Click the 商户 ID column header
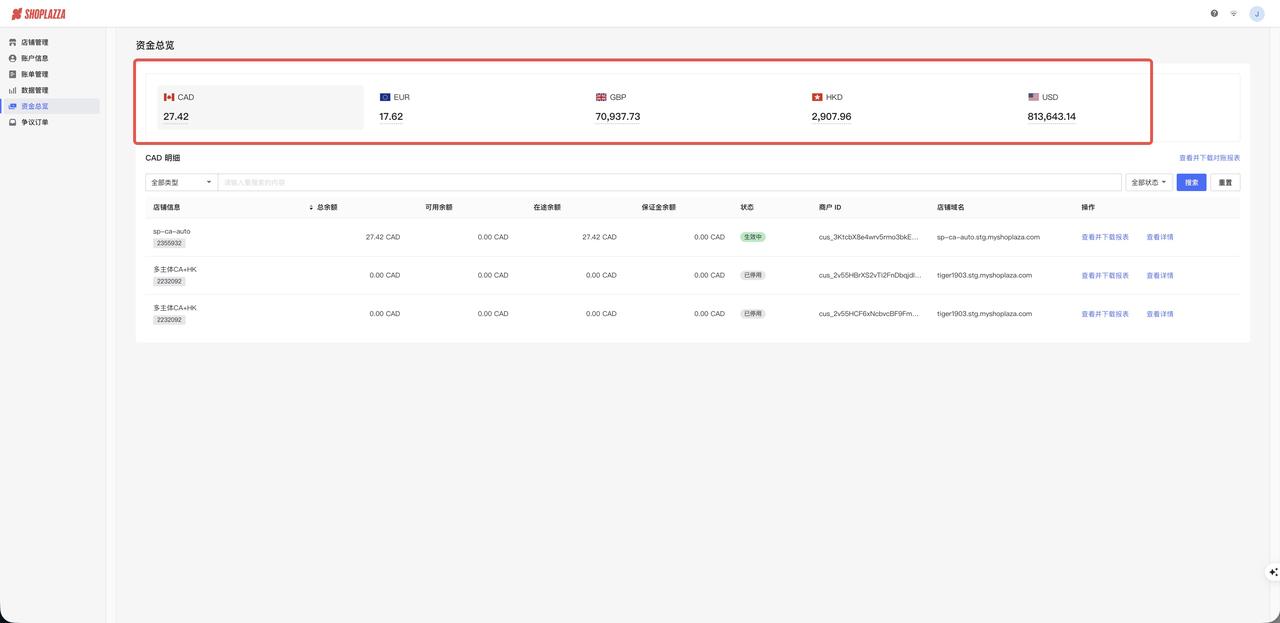 point(830,207)
